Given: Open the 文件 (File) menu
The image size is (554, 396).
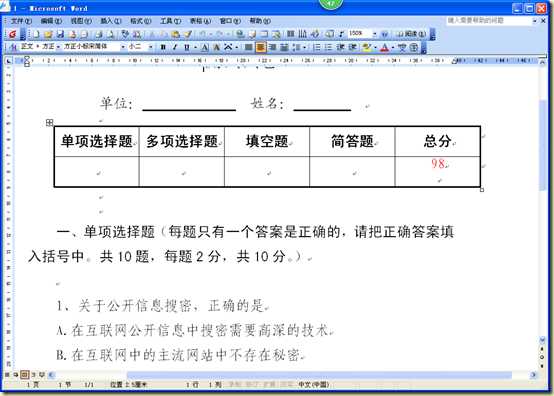Looking at the screenshot, I should pos(21,21).
